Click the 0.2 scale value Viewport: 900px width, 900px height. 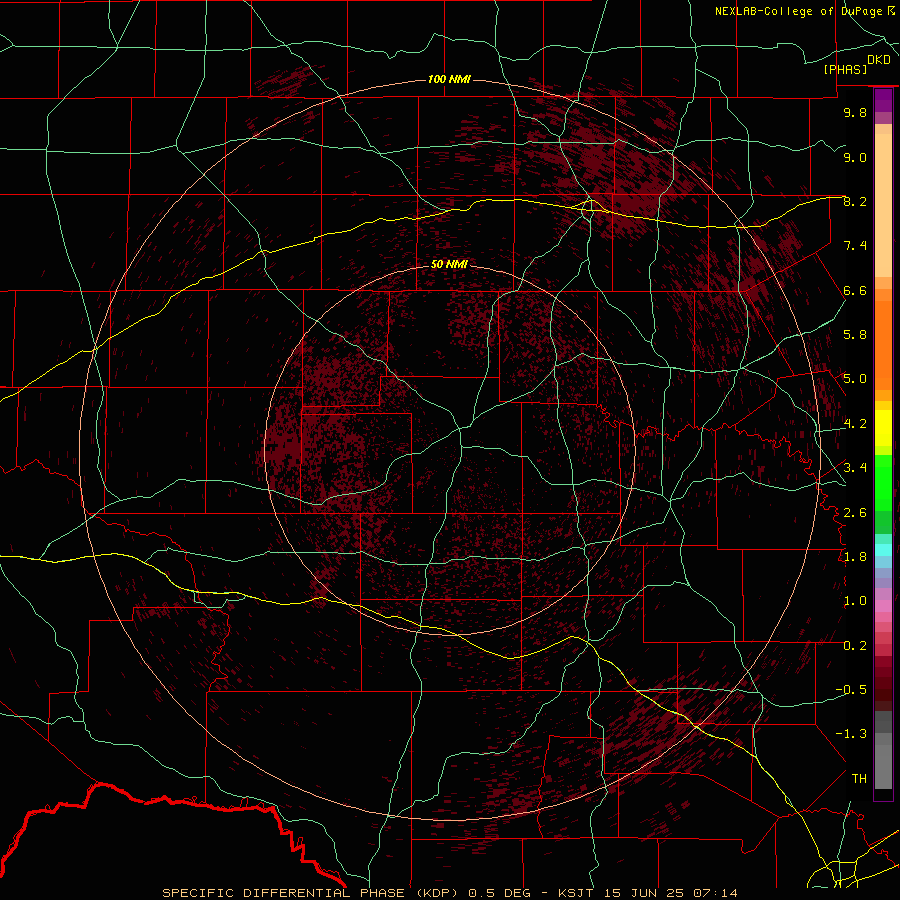tap(855, 646)
